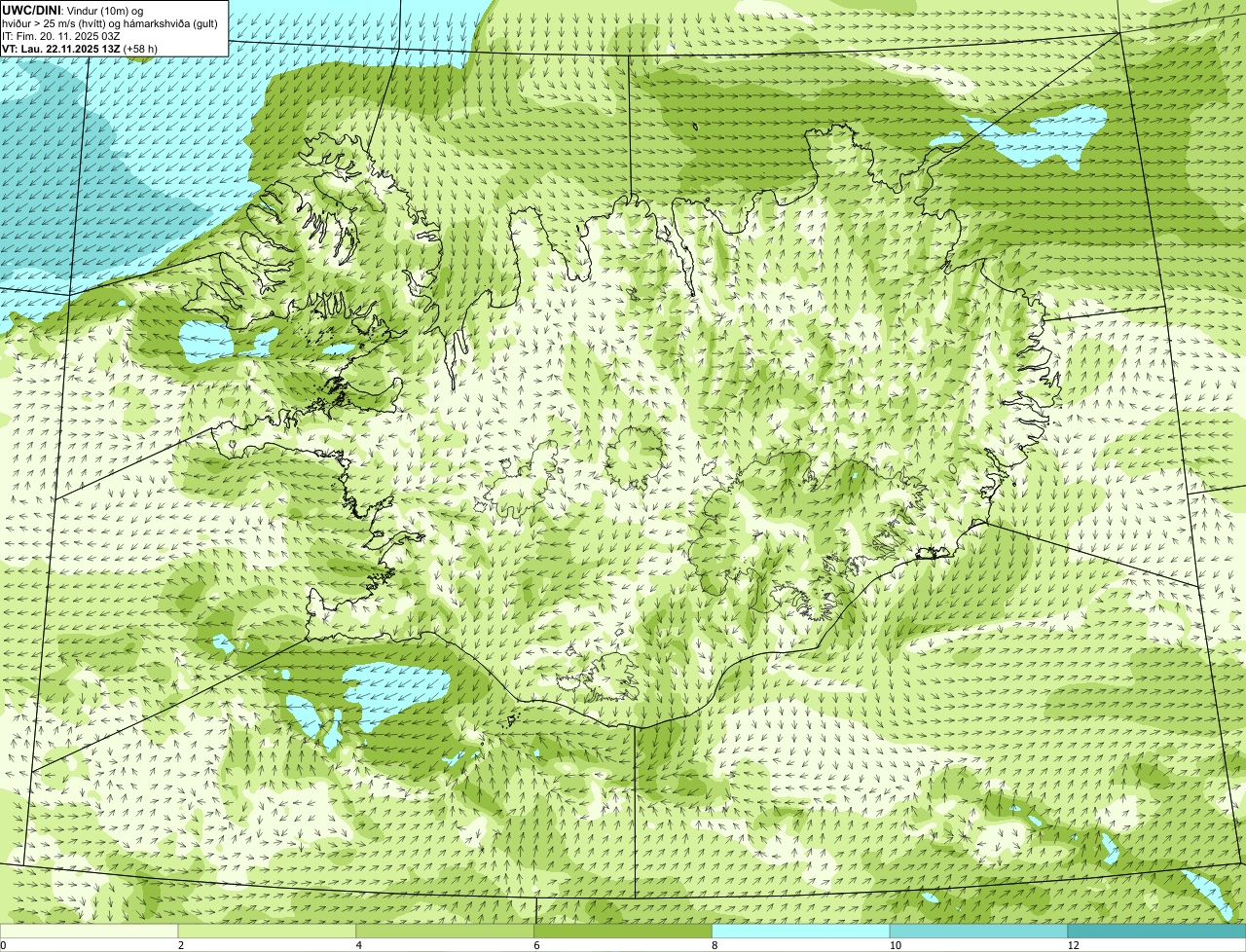Click the 'UWC/DINI' title text
Viewport: 1246px width, 952px height.
coord(32,10)
